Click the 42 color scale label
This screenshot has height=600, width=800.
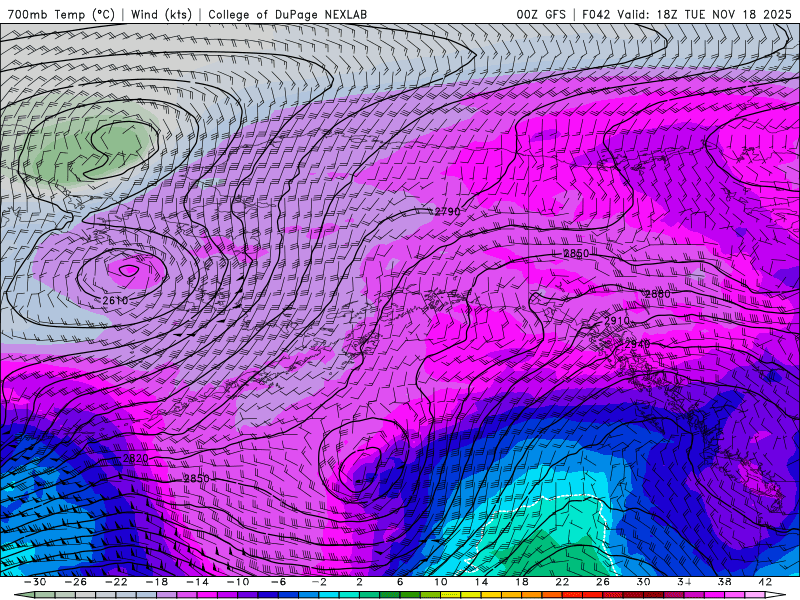click(x=765, y=582)
